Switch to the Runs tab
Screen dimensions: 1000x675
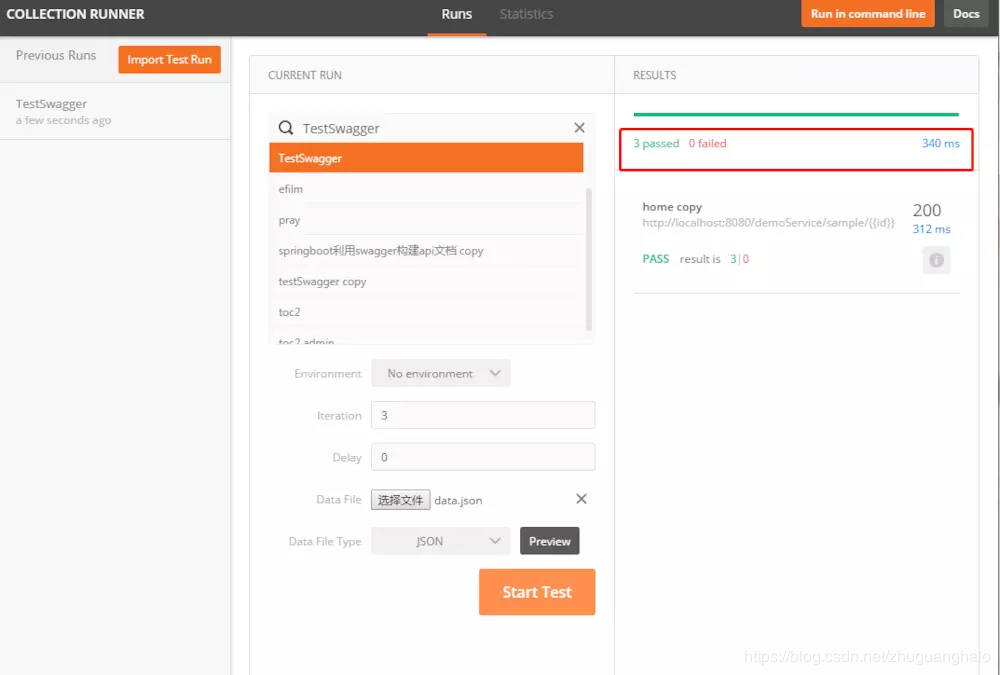click(457, 14)
